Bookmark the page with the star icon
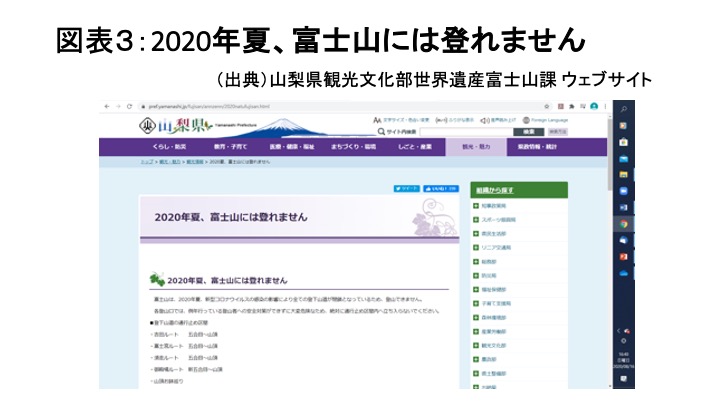The image size is (720, 405). pos(546,106)
